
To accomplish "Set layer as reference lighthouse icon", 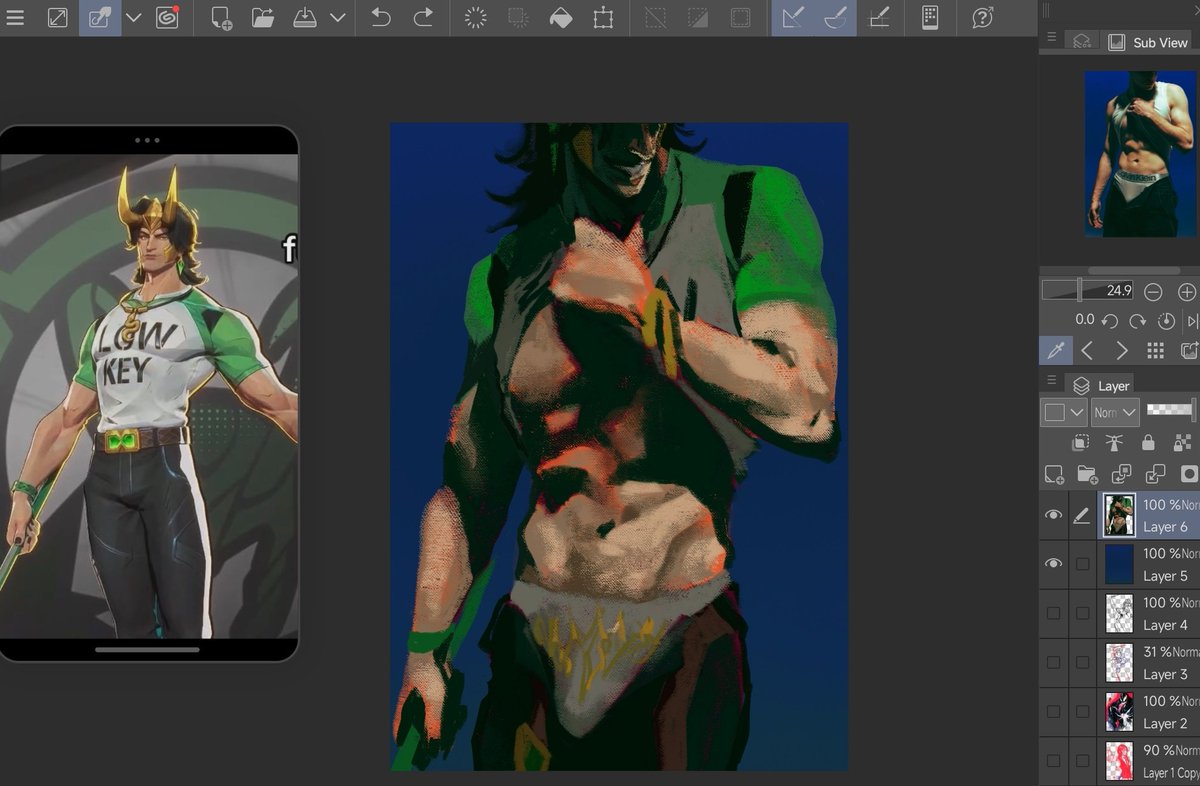I will point(1114,442).
